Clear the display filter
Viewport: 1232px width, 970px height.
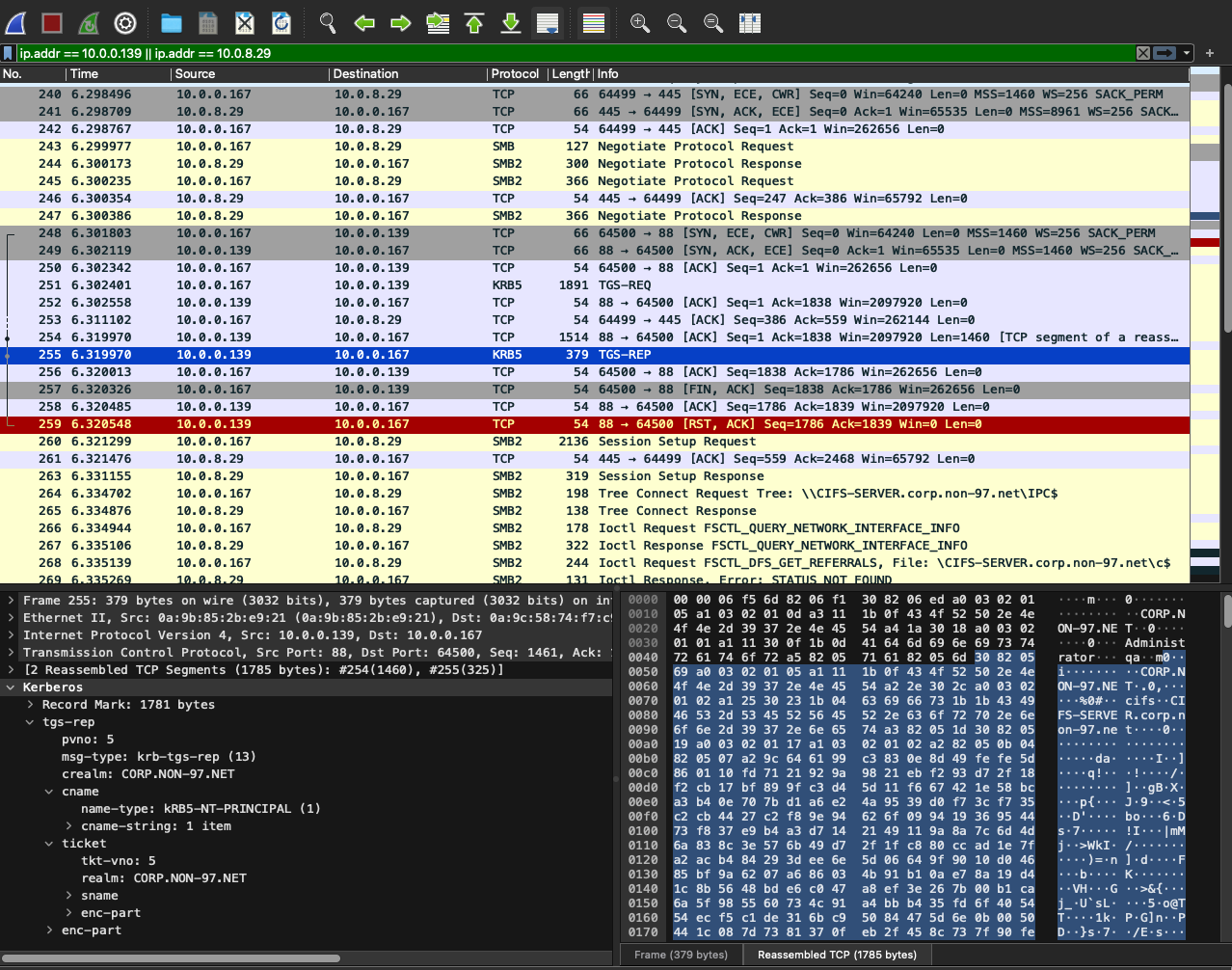(x=1143, y=53)
